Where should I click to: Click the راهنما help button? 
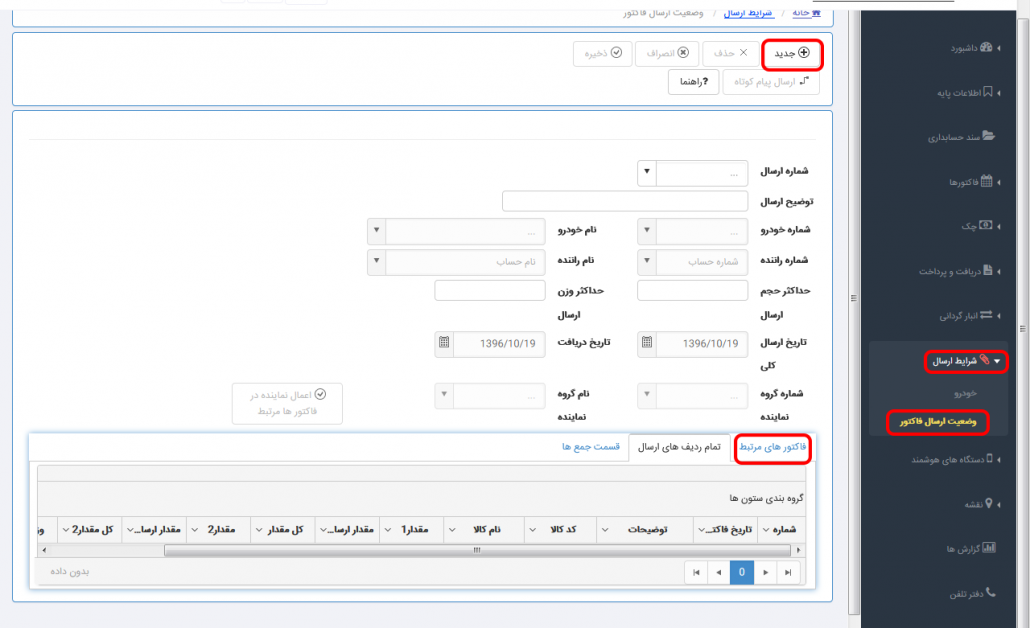[693, 83]
